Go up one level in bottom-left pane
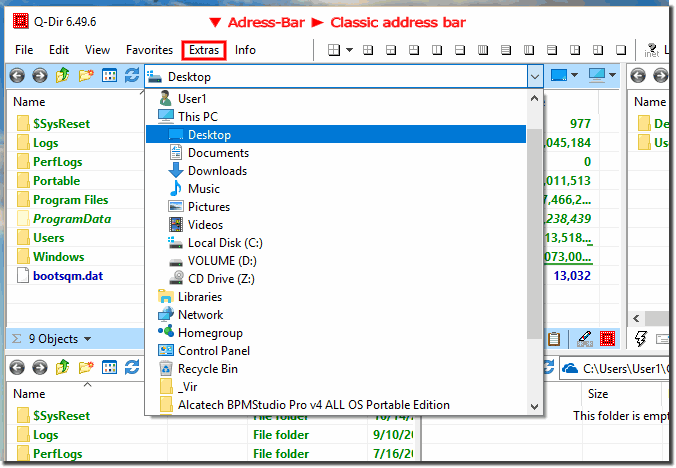Image resolution: width=676 pixels, height=468 pixels. 63,367
